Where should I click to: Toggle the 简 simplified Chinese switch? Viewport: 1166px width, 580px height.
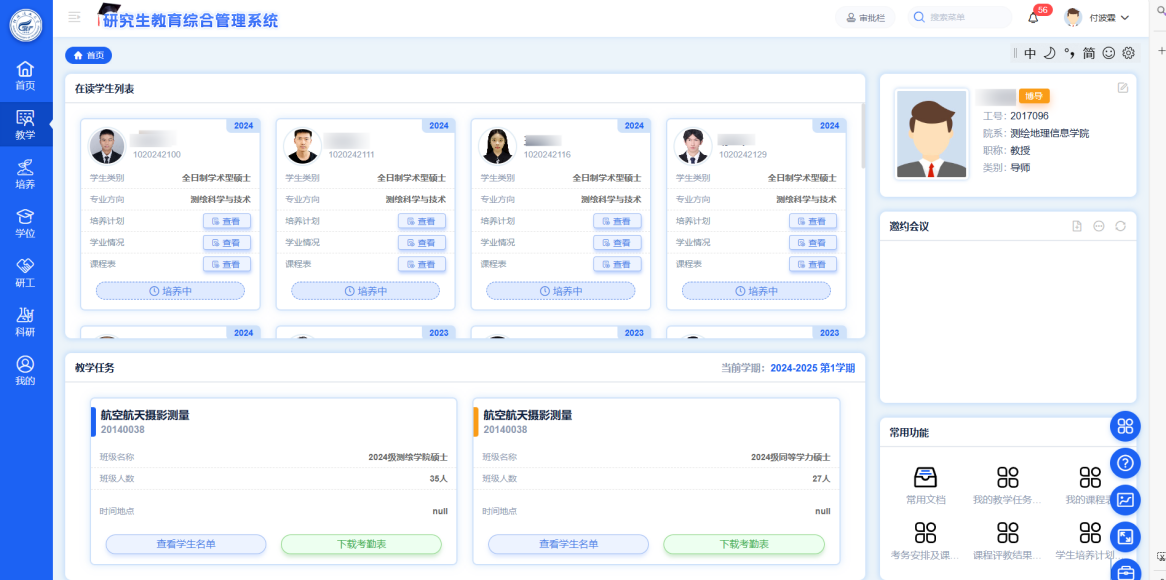pyautogui.click(x=1089, y=54)
